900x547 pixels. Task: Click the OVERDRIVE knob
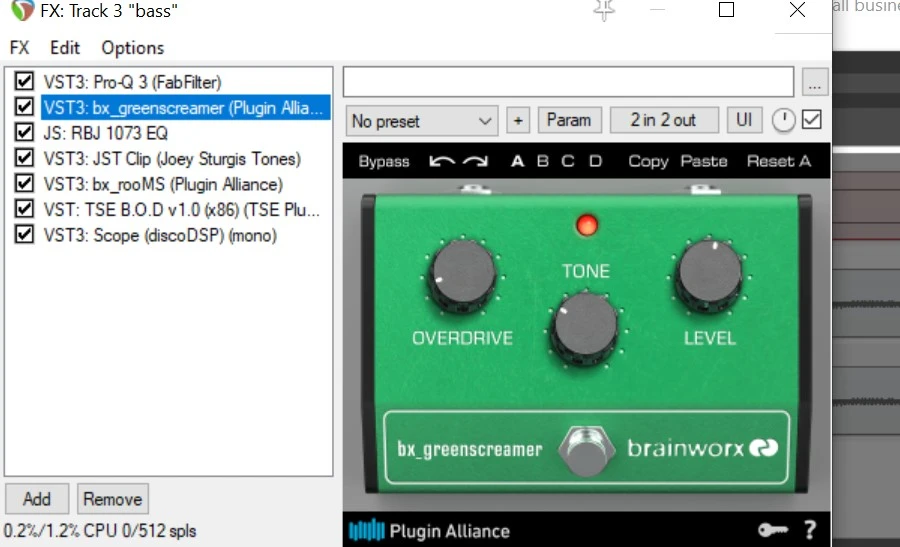pos(463,274)
